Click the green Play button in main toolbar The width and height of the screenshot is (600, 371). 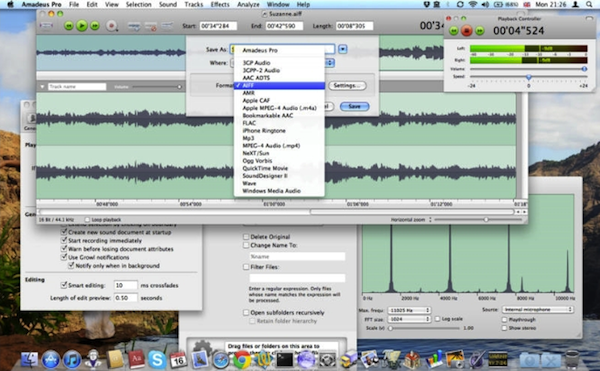pyautogui.click(x=82, y=26)
